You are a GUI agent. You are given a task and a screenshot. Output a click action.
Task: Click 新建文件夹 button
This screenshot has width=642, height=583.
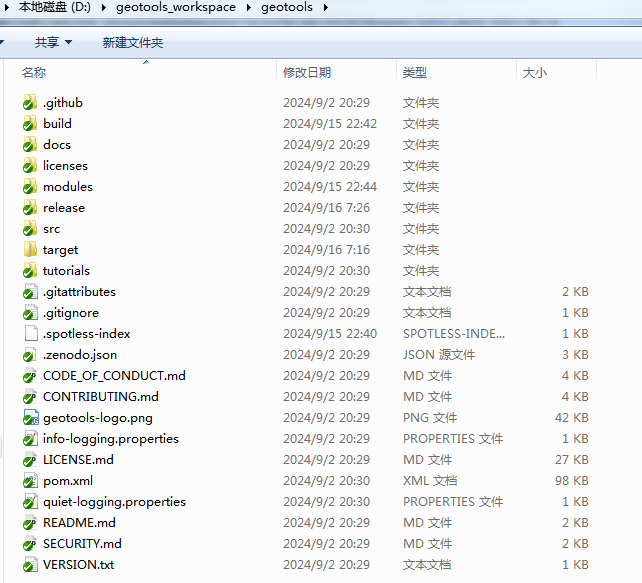[x=133, y=42]
